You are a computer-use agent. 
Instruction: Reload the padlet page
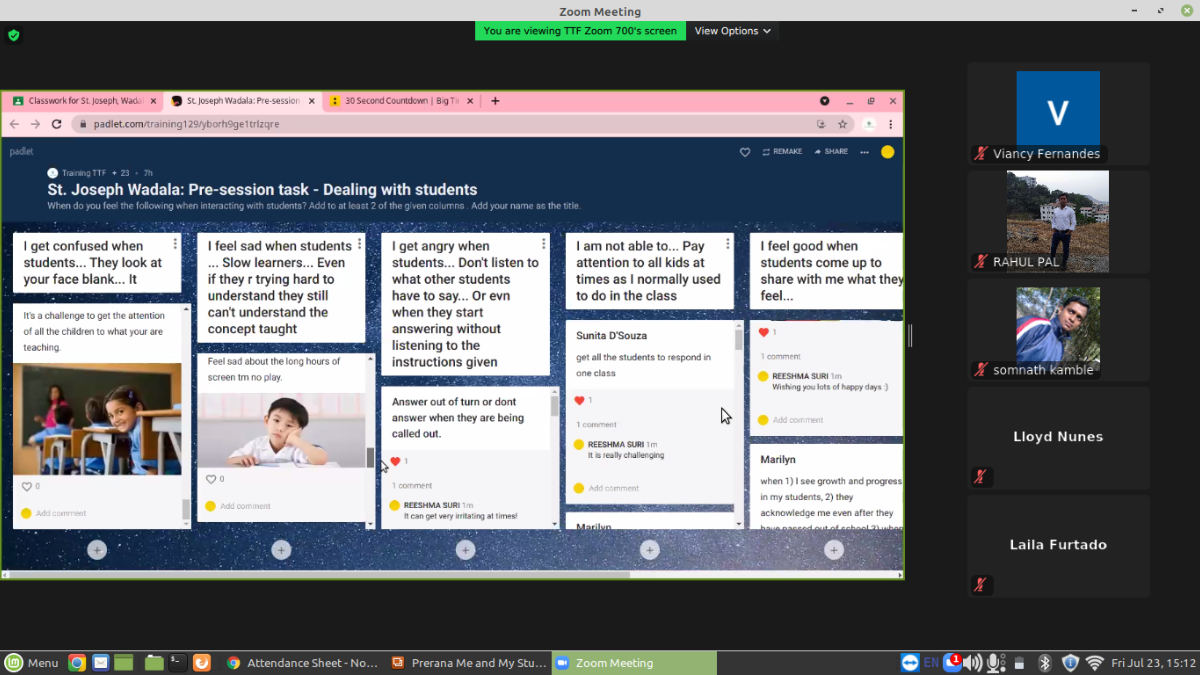[56, 124]
